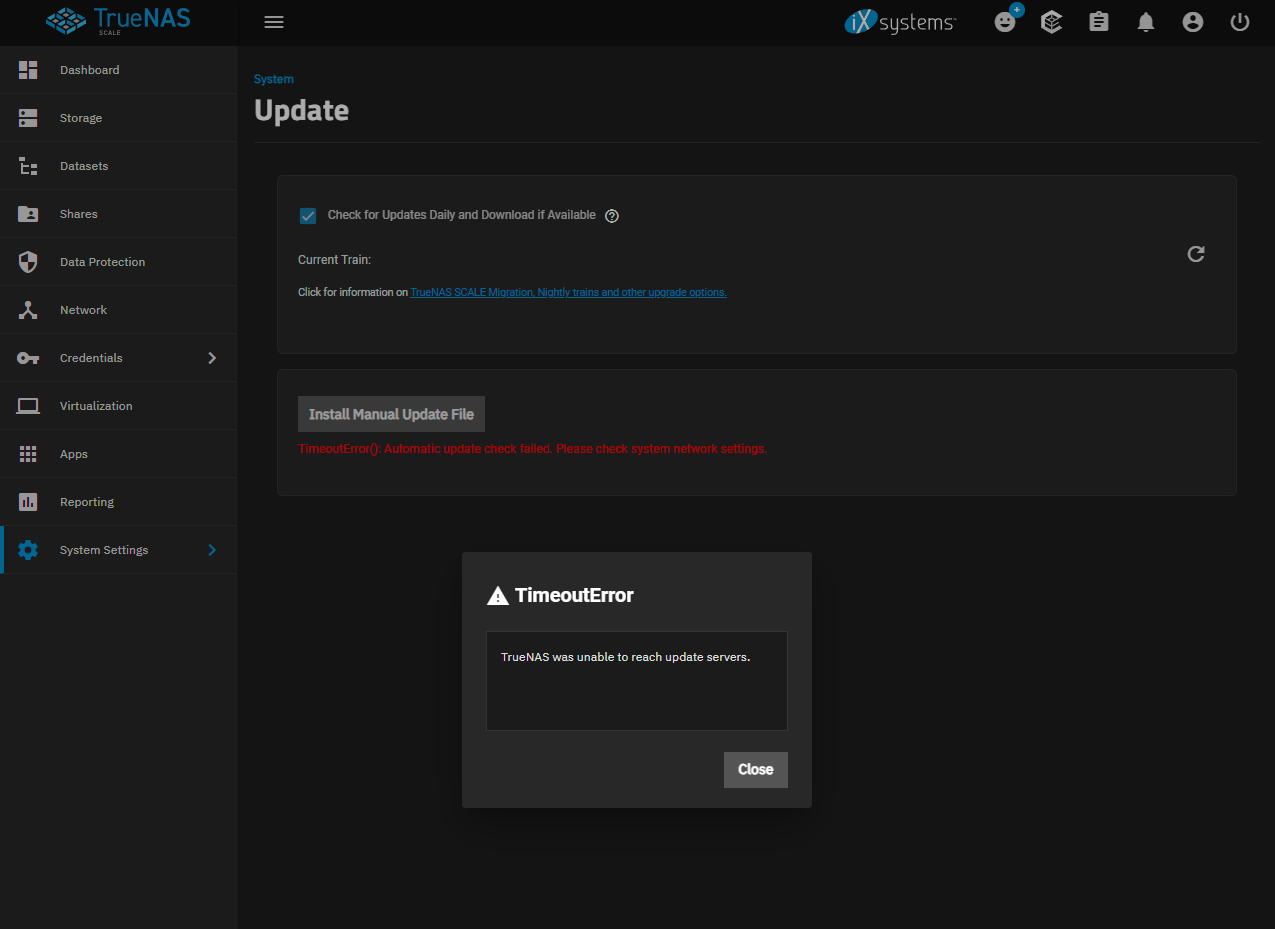Click the Current Train label
Image resolution: width=1275 pixels, height=929 pixels.
(x=334, y=260)
